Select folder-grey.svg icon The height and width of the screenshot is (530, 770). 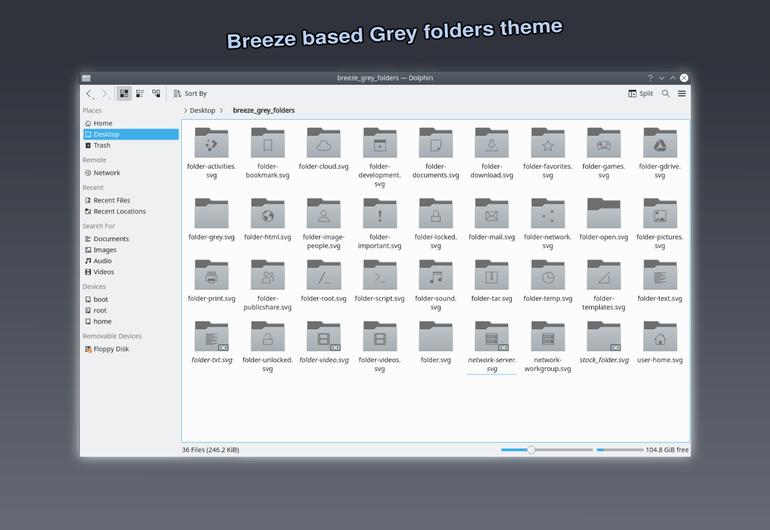pos(211,213)
